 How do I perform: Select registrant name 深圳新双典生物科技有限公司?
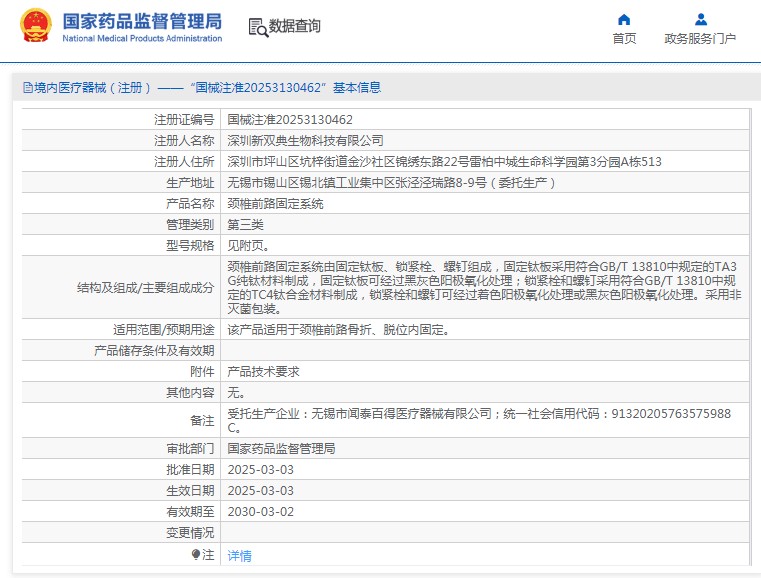pyautogui.click(x=305, y=140)
